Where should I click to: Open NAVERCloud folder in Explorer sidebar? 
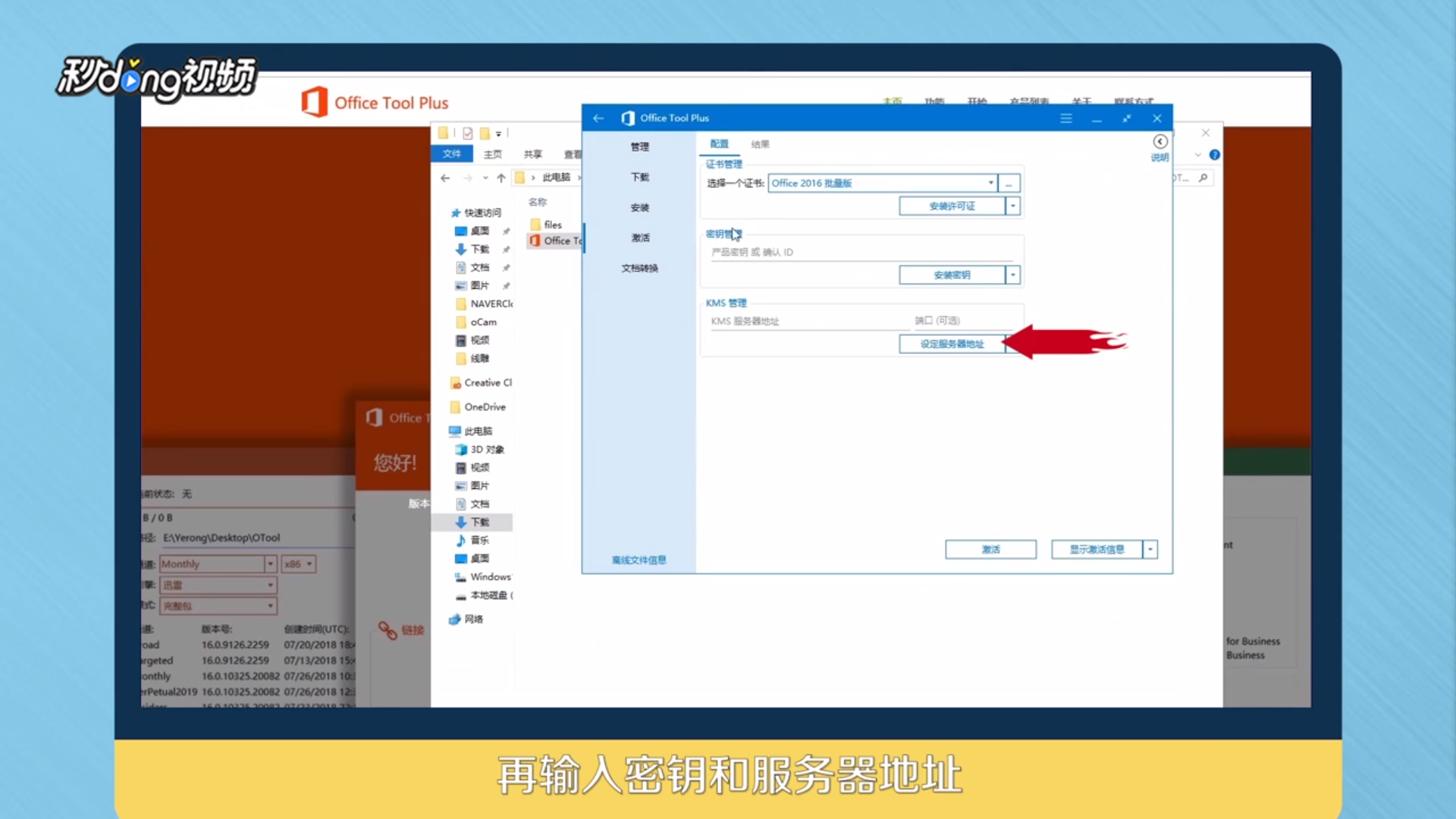tap(484, 304)
